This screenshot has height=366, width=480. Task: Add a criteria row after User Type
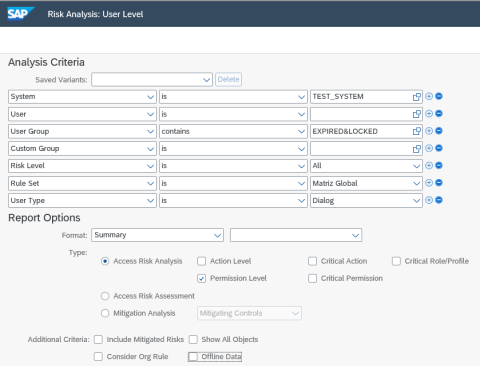click(429, 200)
